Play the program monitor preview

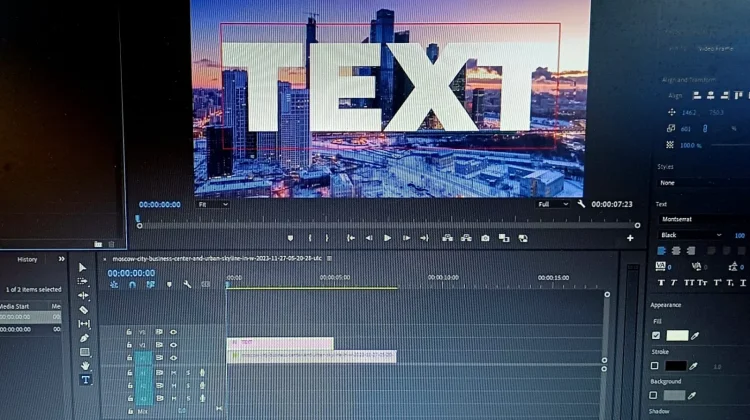[387, 238]
